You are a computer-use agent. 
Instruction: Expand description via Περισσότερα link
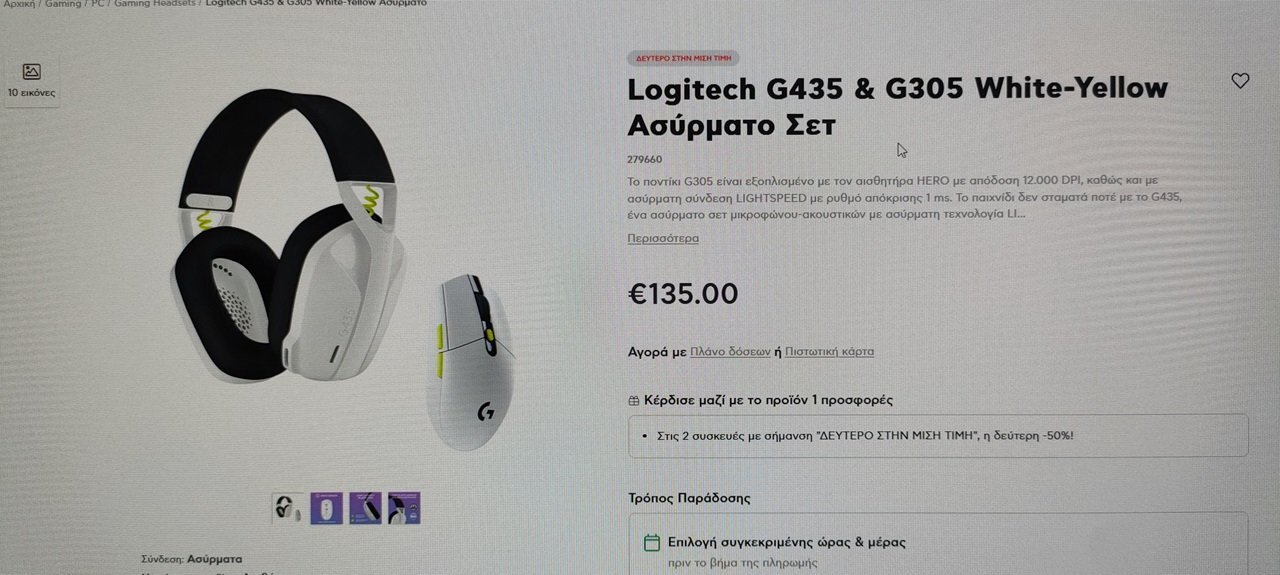point(663,238)
